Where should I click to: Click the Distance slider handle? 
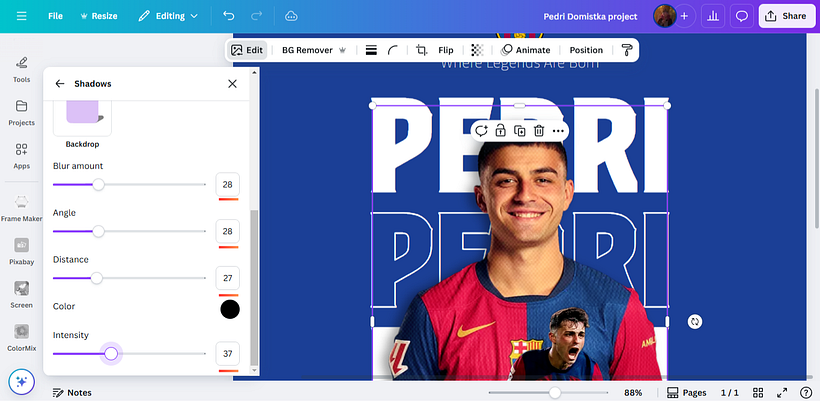click(x=97, y=278)
